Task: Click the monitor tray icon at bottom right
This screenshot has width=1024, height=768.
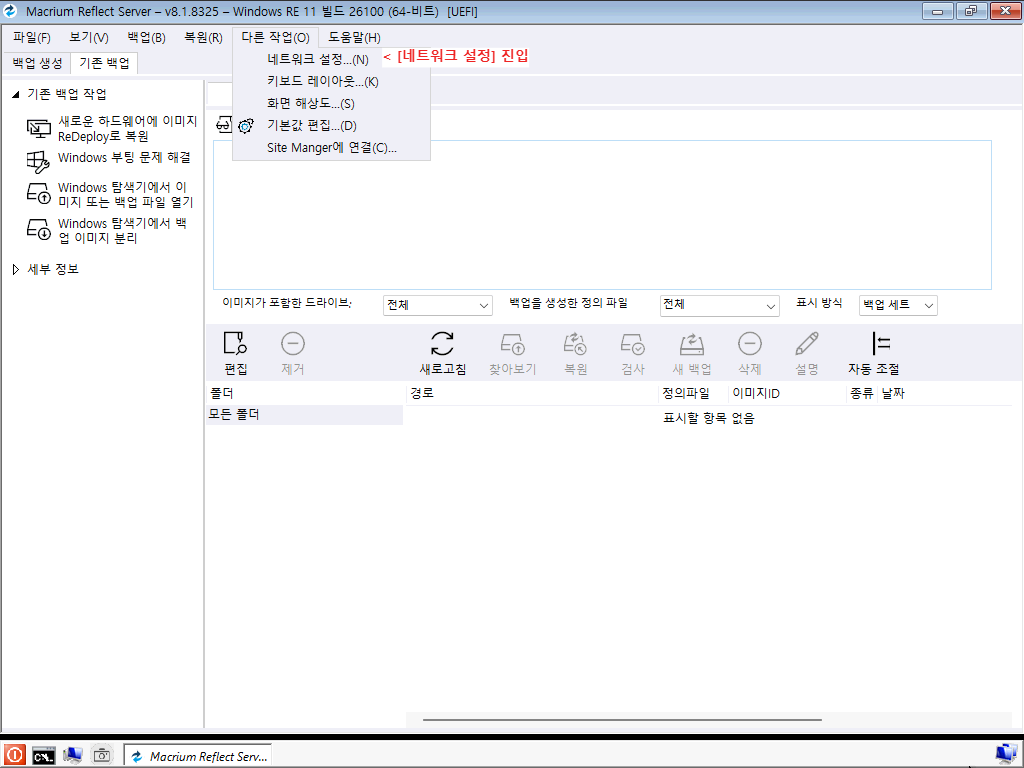Action: [1007, 755]
